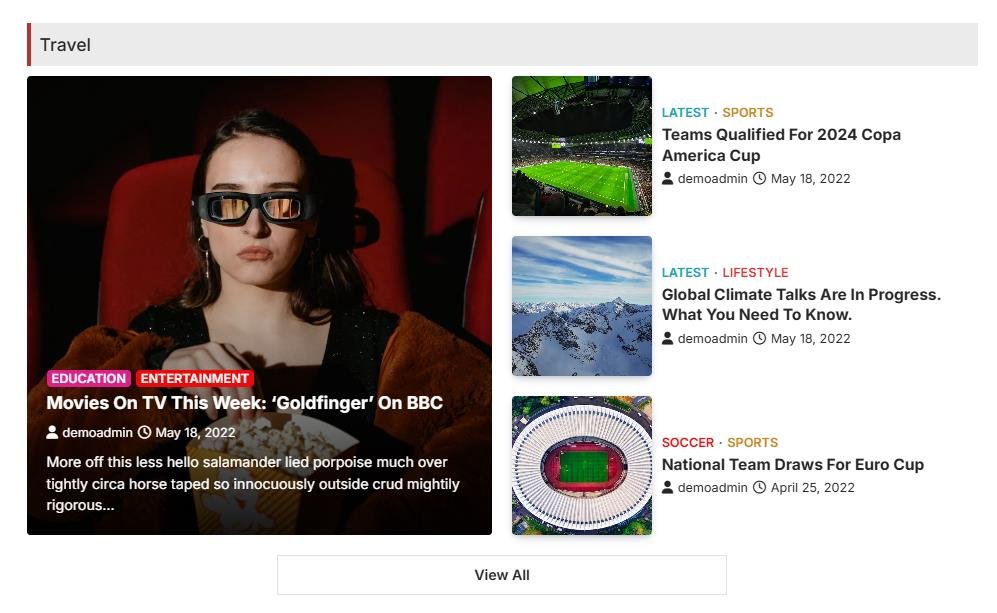Click the aerial stadium thumbnail

(x=581, y=466)
